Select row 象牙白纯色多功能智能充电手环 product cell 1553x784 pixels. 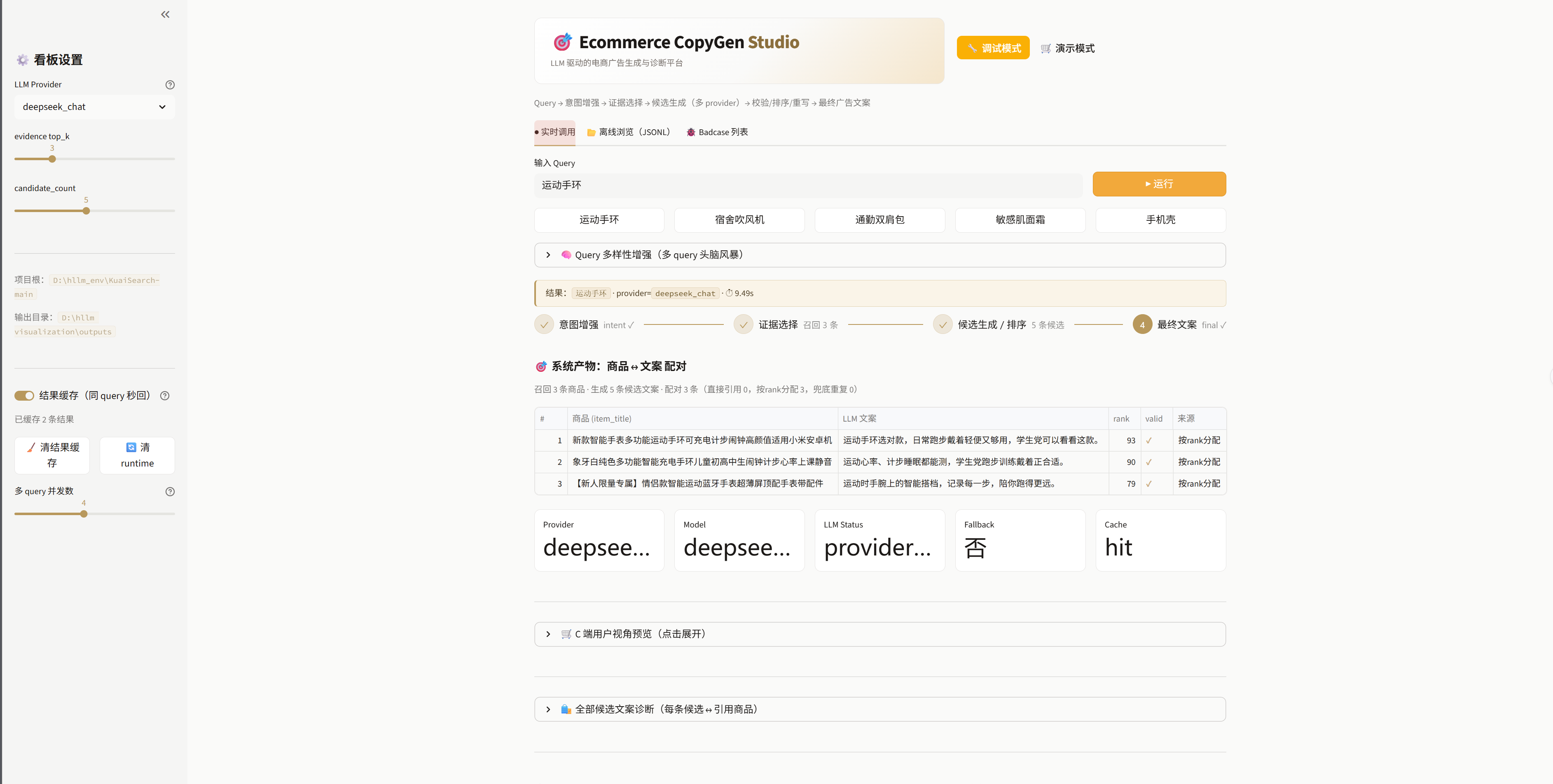tap(702, 462)
